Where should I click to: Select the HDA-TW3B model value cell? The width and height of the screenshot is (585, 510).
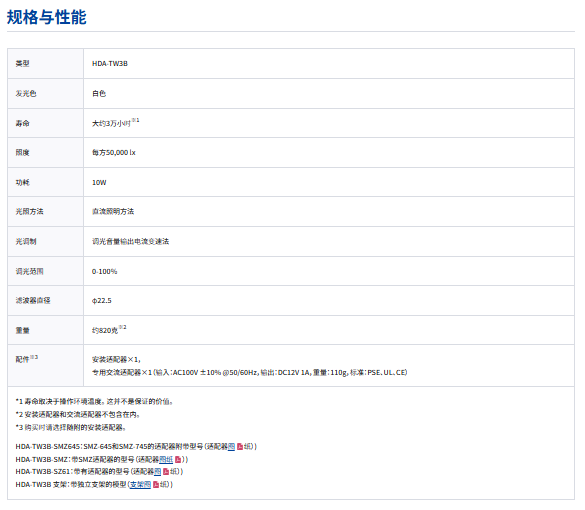tap(329, 63)
